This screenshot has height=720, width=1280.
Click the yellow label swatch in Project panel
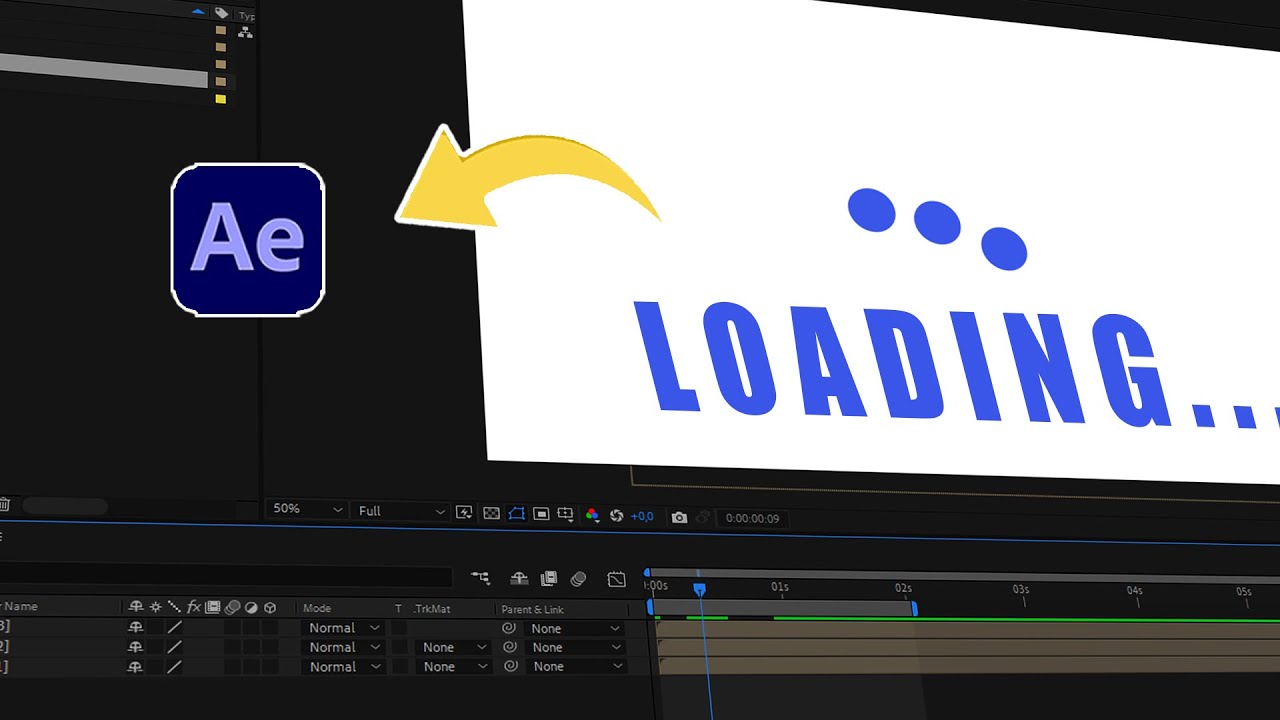click(221, 99)
